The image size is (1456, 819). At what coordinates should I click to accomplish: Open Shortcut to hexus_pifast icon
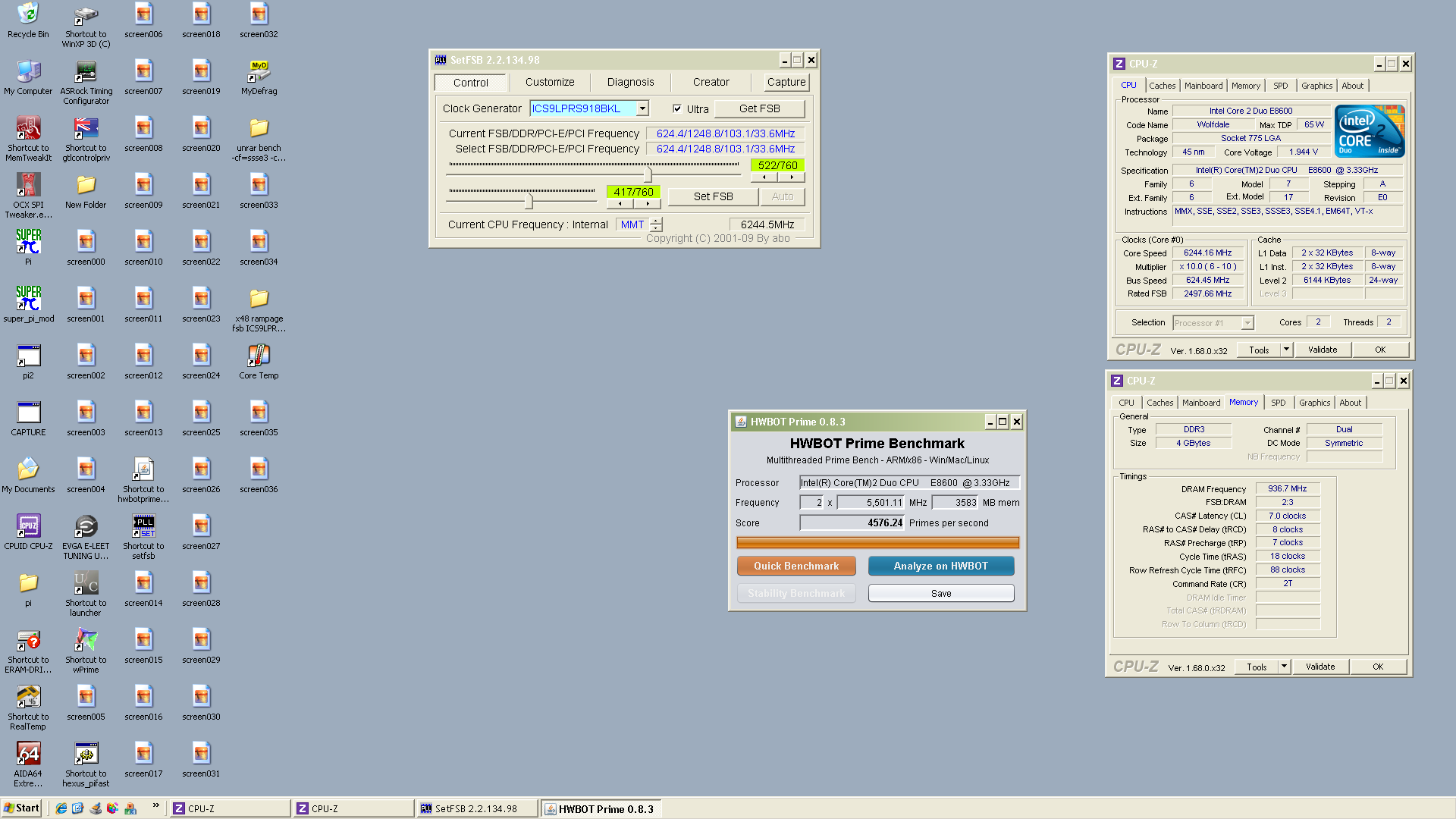(86, 764)
